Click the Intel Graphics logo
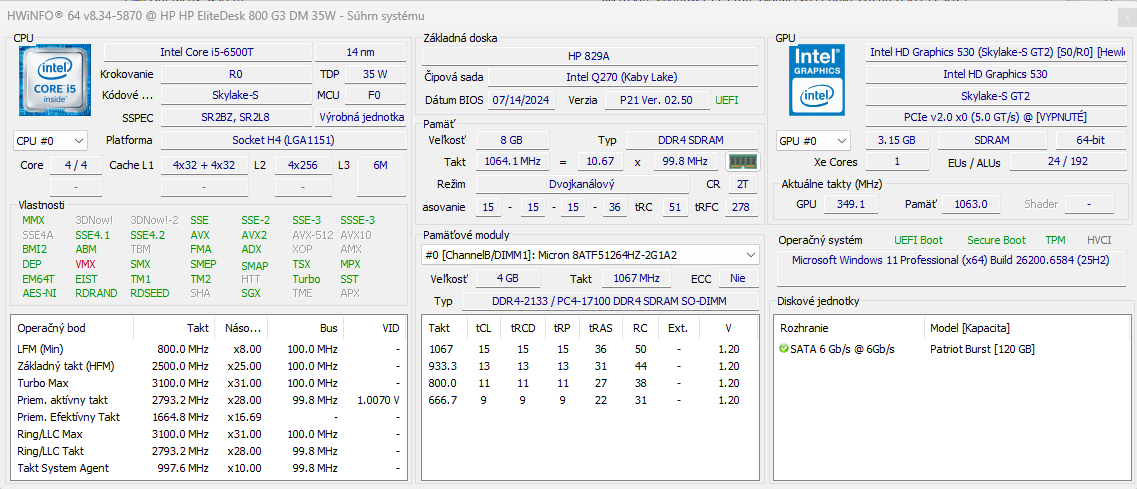The image size is (1137, 489). click(x=817, y=80)
